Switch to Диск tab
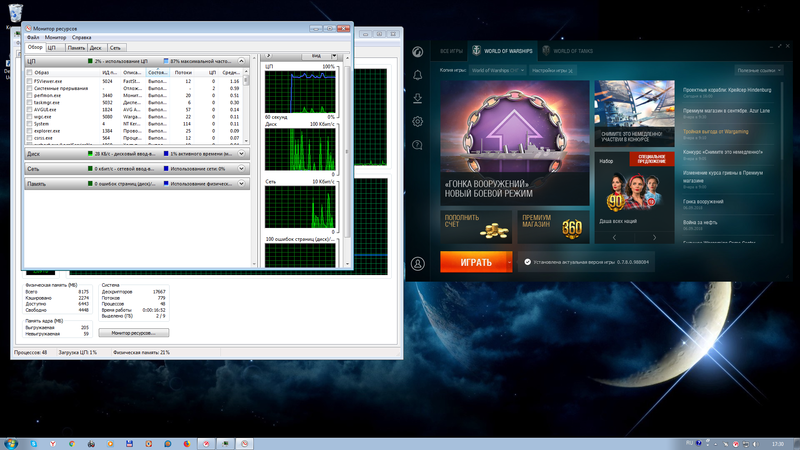Screen dimensions: 800x450 96,47
